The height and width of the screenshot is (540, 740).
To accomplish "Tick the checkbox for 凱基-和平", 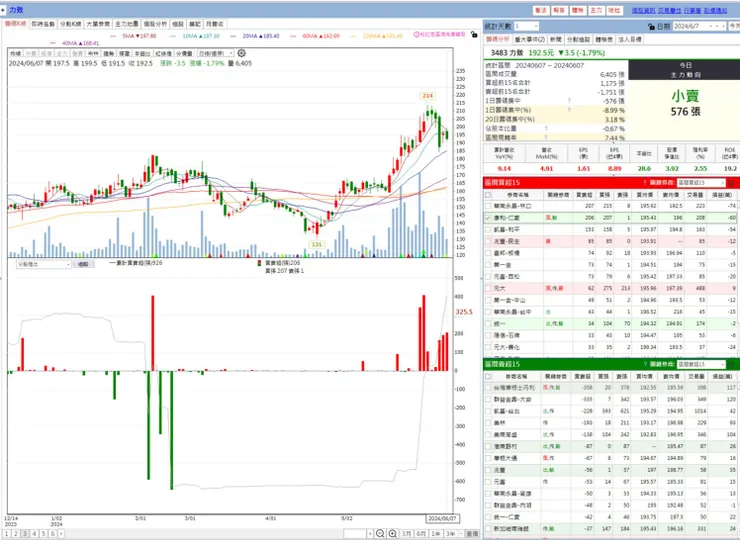I will 488,230.
